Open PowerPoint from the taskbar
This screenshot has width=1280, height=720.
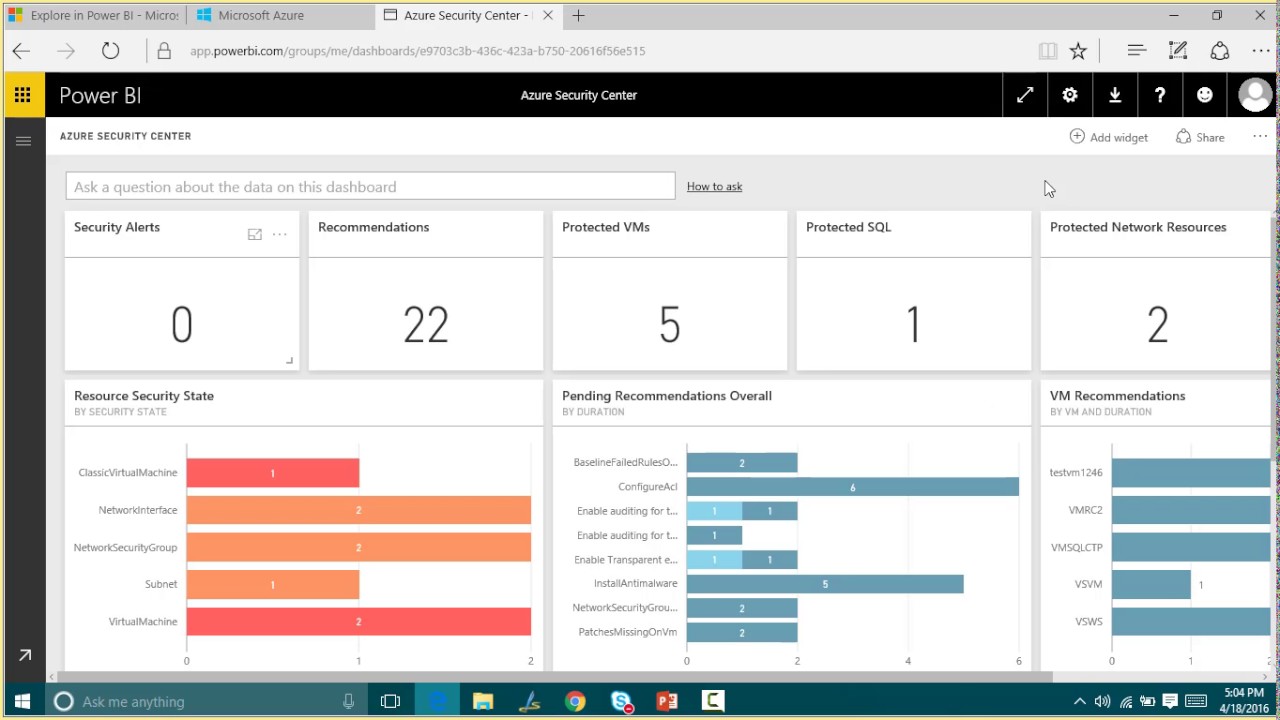667,701
